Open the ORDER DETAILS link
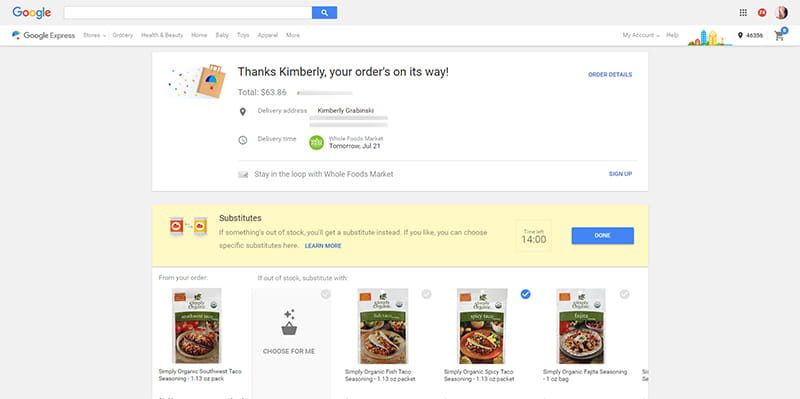The height and width of the screenshot is (399, 800). pyautogui.click(x=610, y=74)
